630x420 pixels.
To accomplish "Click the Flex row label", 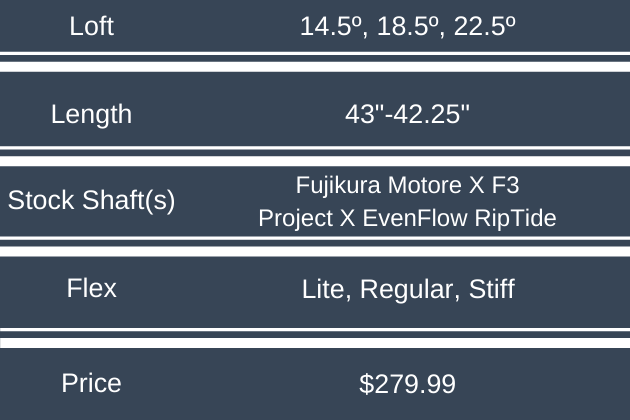I will pos(91,289).
